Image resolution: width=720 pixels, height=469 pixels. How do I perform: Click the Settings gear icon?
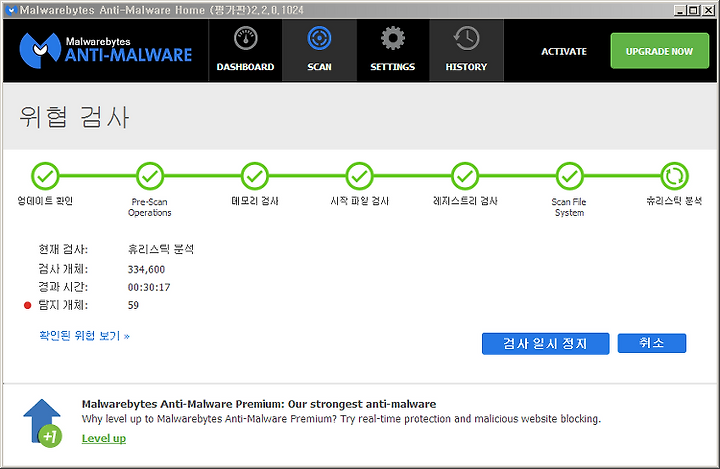click(393, 38)
